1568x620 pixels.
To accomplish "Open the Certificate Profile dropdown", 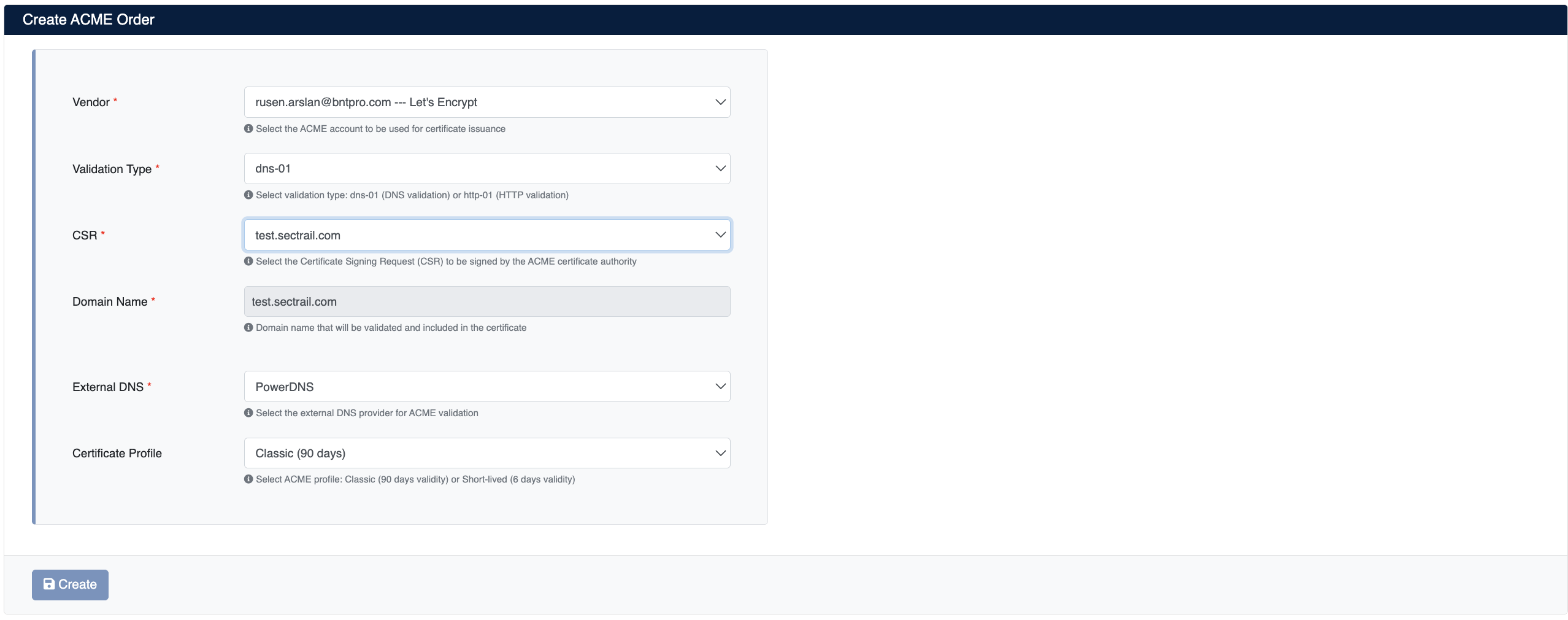I will 487,453.
